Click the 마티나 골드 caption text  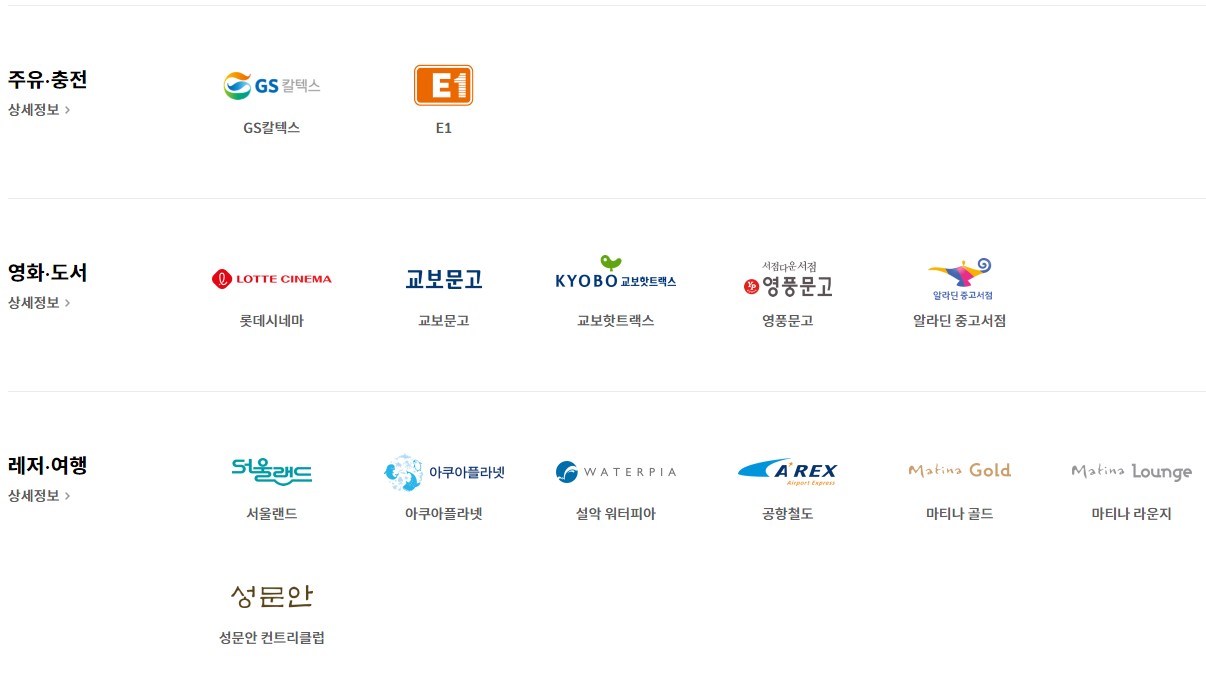tap(960, 514)
